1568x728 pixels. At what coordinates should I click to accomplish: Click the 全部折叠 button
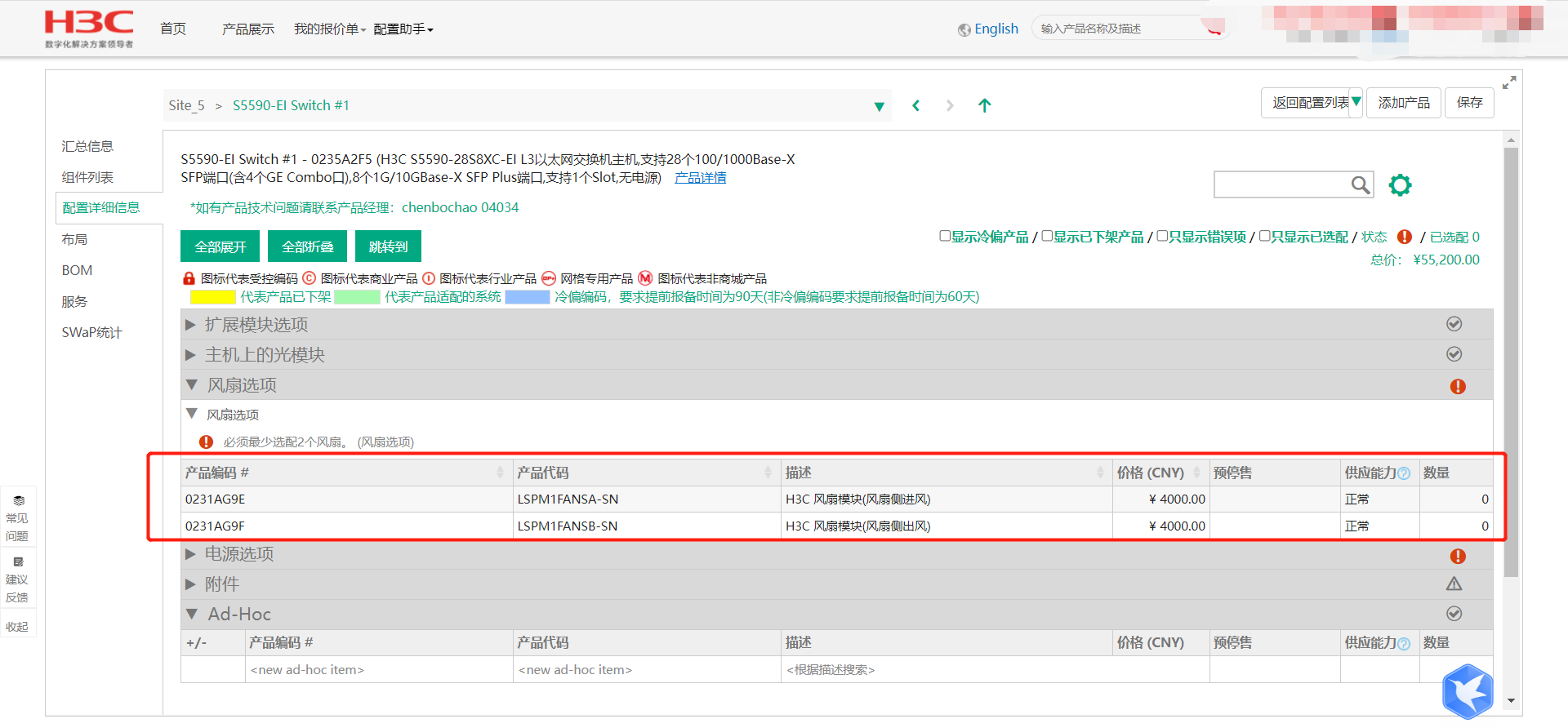tap(308, 246)
